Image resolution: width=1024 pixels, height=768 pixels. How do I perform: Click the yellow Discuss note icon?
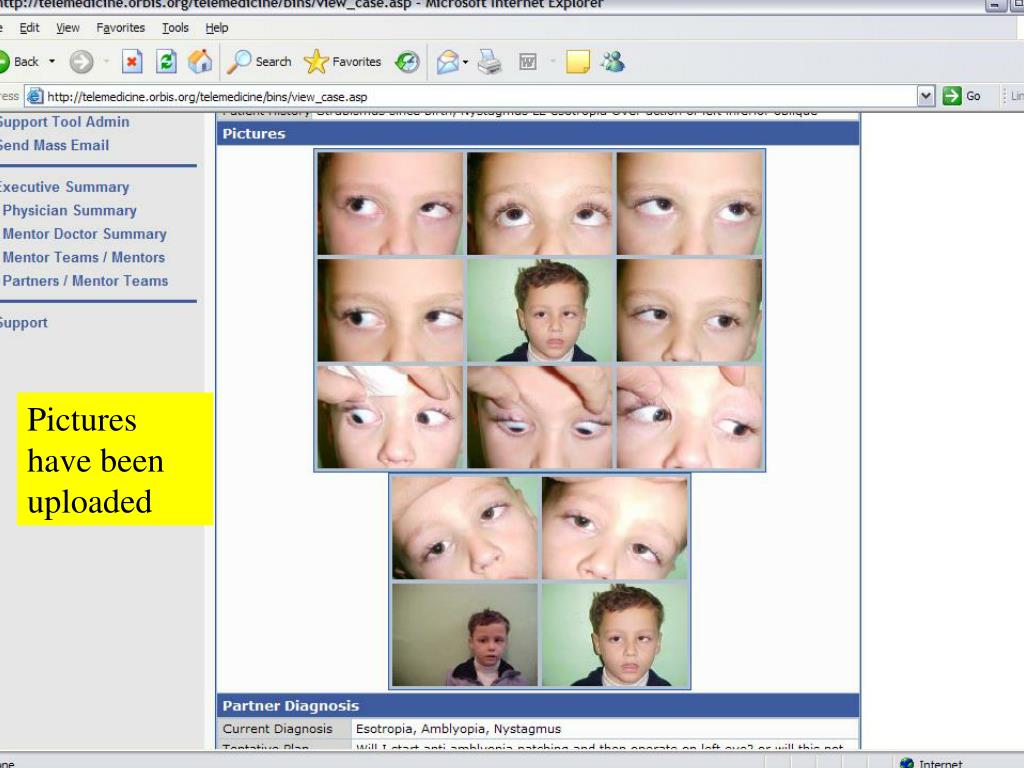tap(577, 62)
